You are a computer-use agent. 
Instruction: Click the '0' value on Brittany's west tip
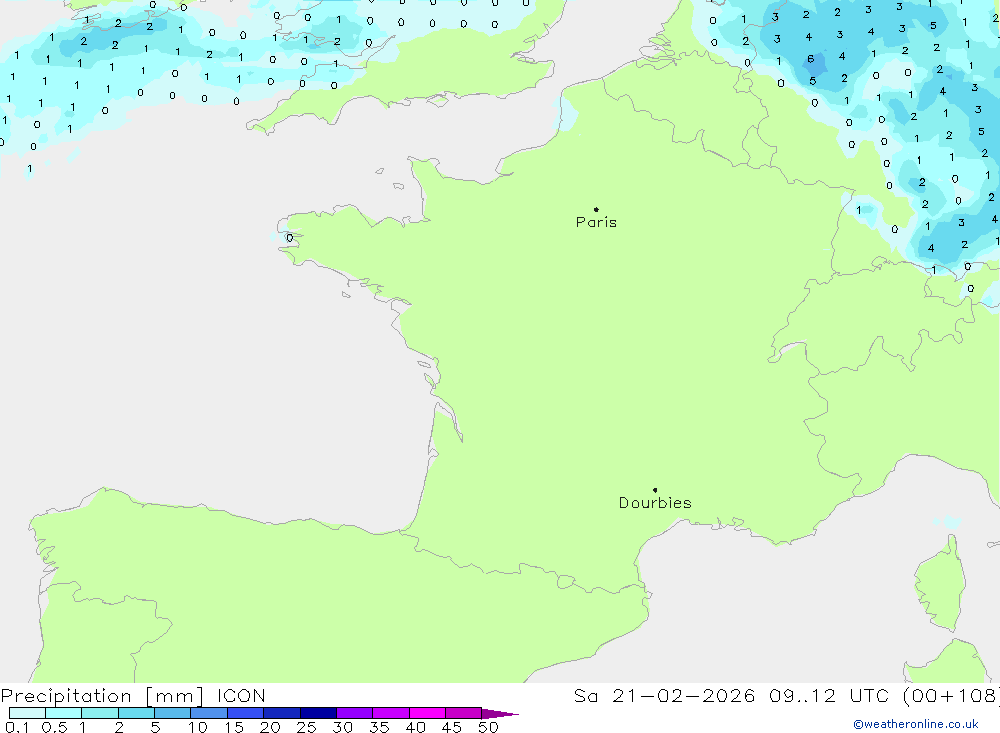coord(290,238)
